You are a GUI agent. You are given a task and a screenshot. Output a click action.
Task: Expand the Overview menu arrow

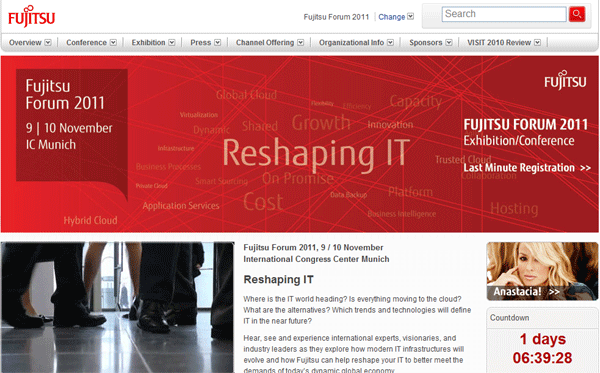pyautogui.click(x=48, y=42)
